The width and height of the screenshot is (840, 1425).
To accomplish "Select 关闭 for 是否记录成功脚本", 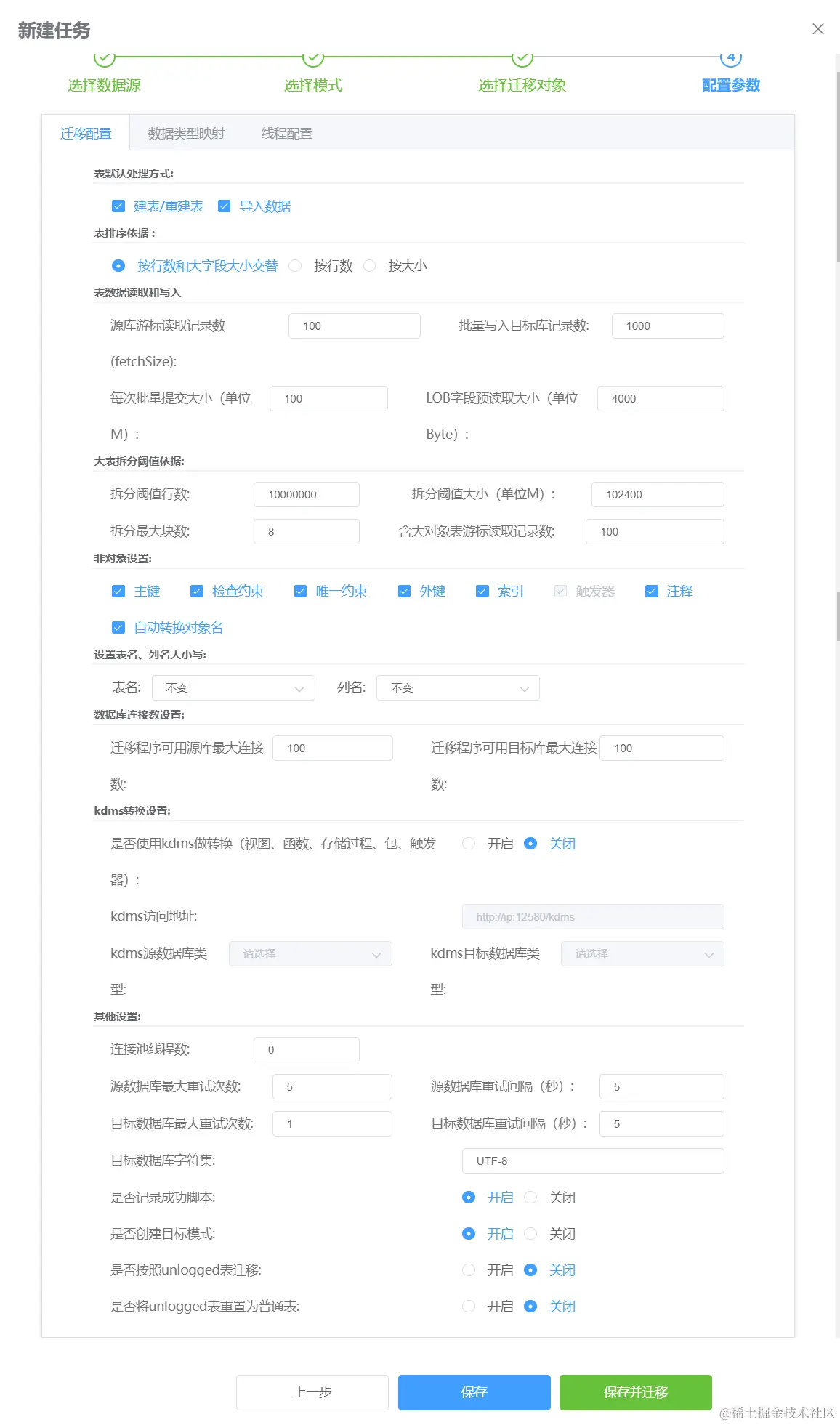I will pyautogui.click(x=530, y=1198).
